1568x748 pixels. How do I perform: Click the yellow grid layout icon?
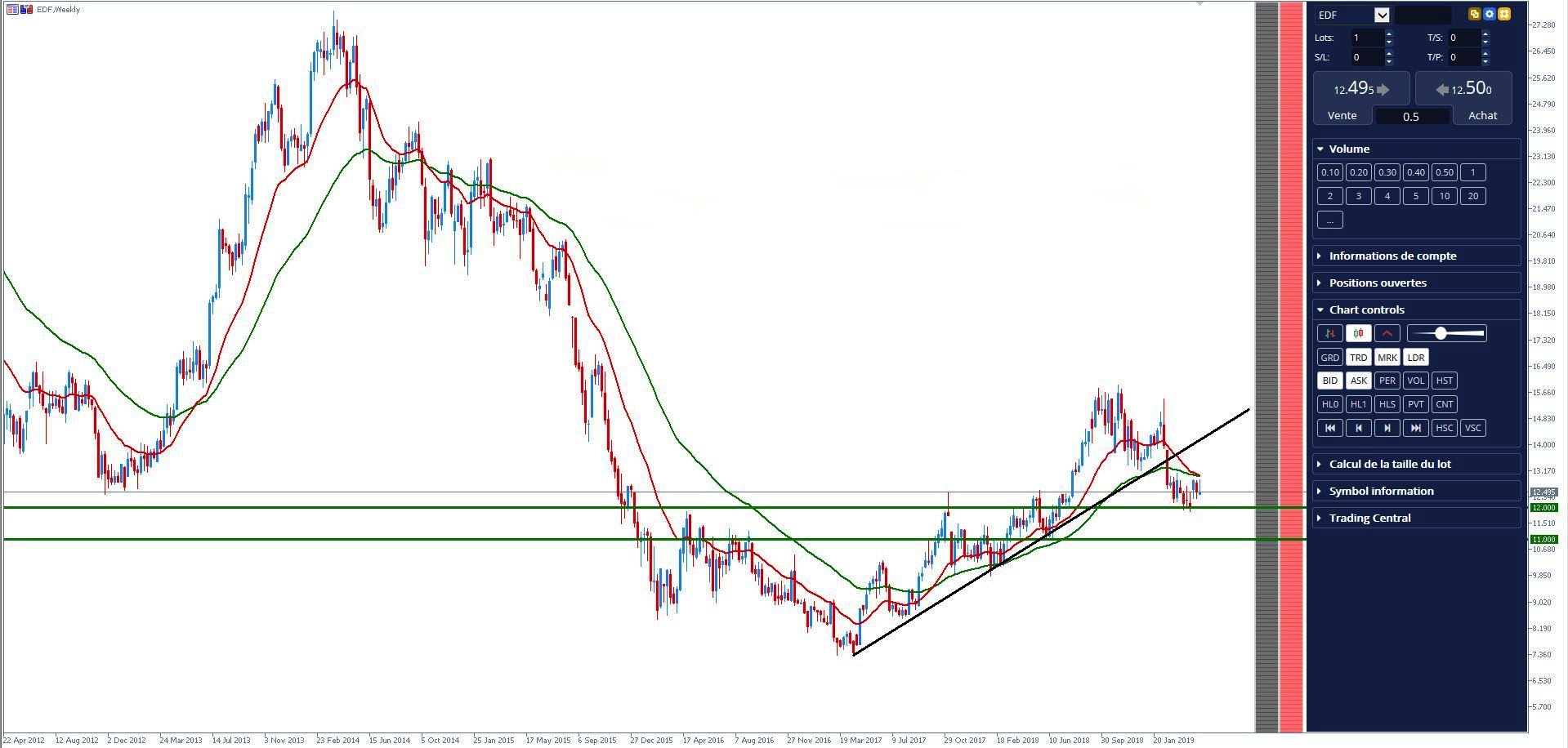tap(1503, 14)
